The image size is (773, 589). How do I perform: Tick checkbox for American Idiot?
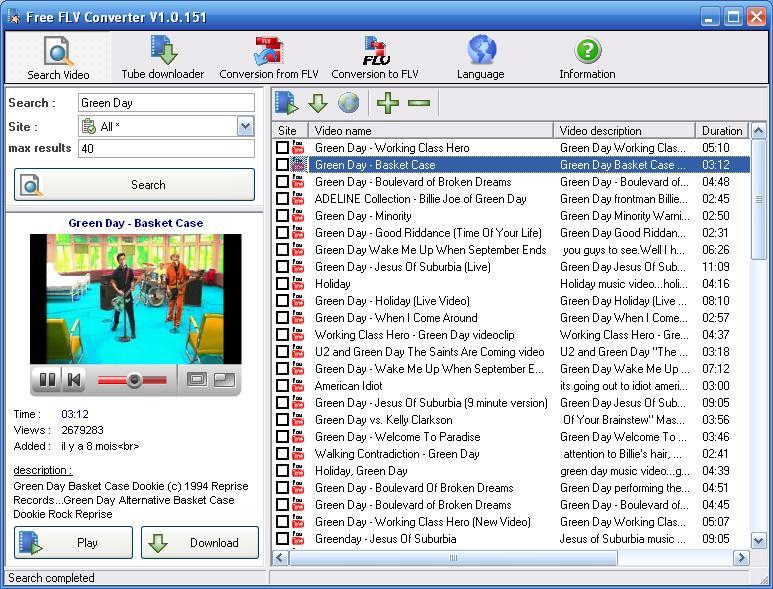(282, 386)
